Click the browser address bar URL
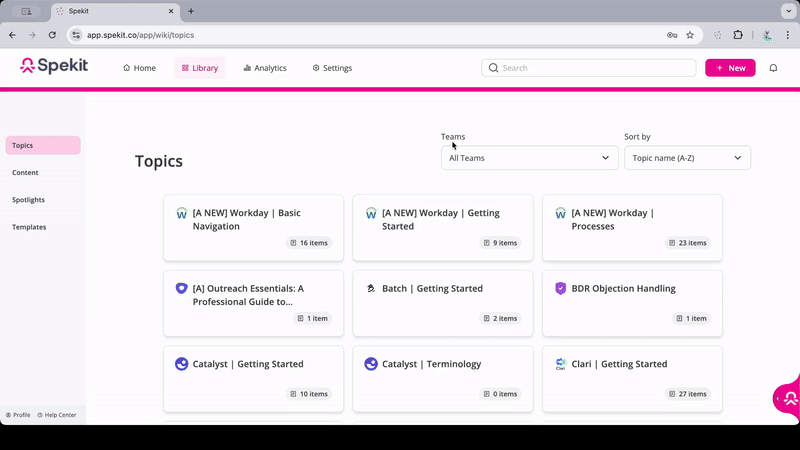Image resolution: width=800 pixels, height=450 pixels. point(140,35)
